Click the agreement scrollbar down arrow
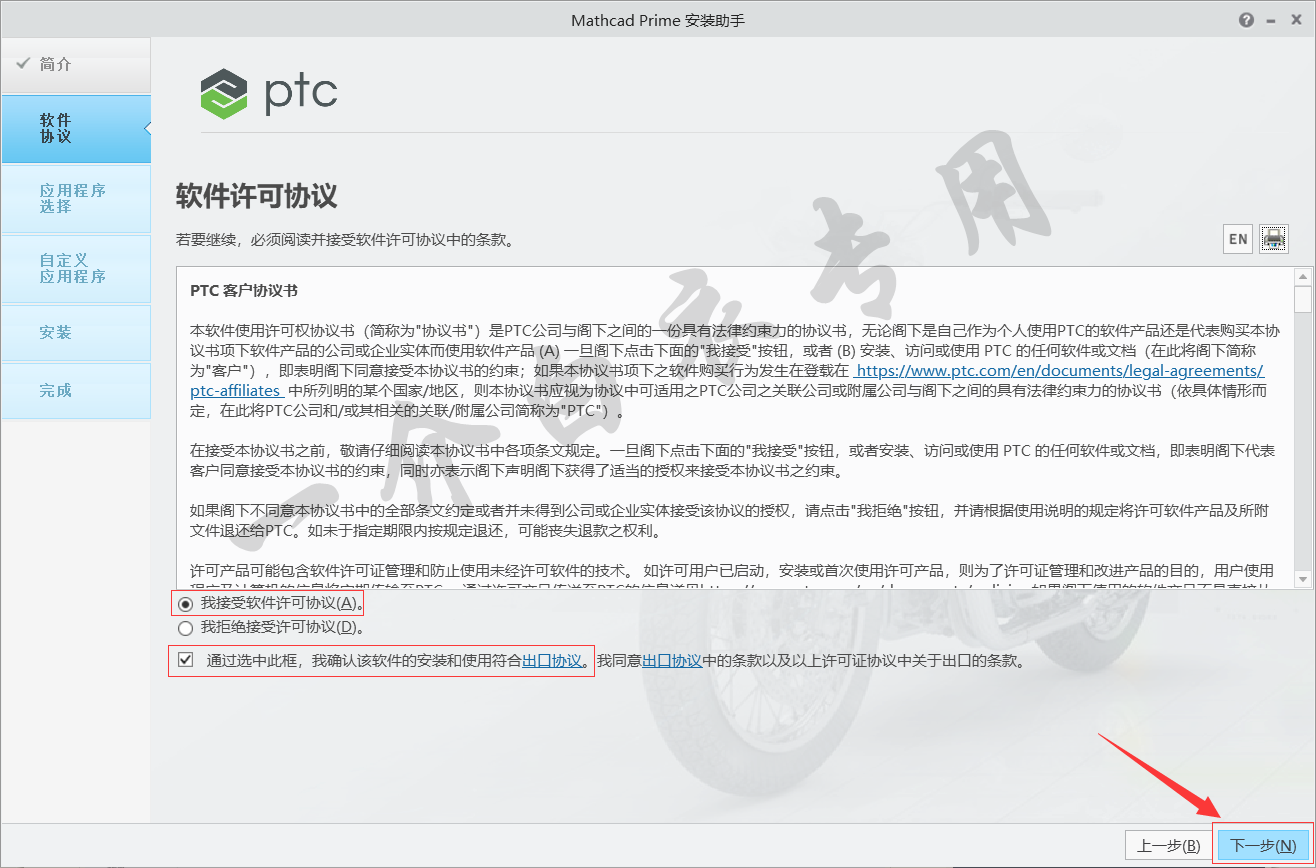 (1302, 579)
